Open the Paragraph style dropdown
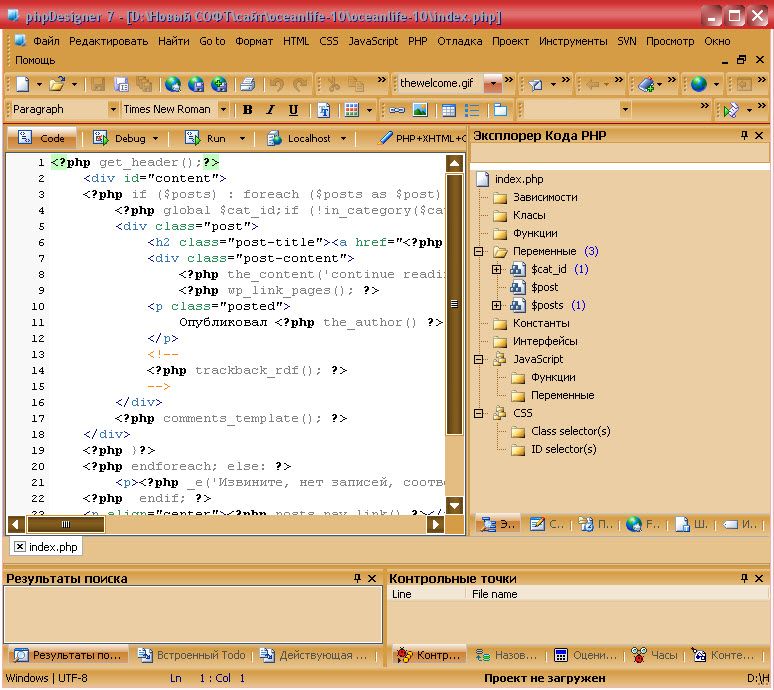 point(113,110)
